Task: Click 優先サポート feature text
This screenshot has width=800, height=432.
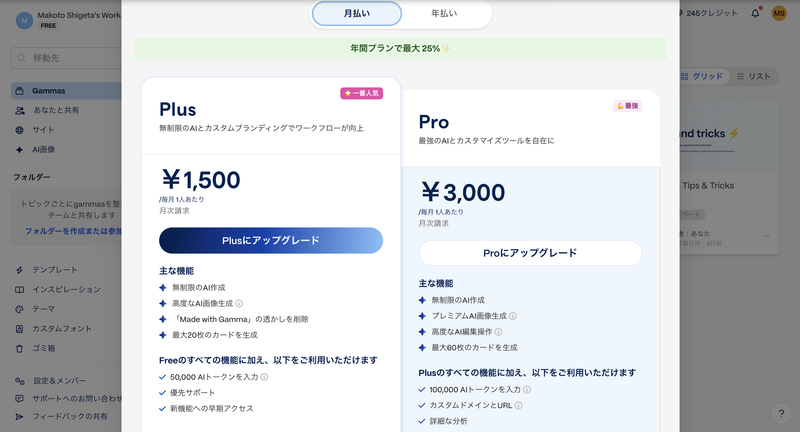Action: (x=192, y=393)
